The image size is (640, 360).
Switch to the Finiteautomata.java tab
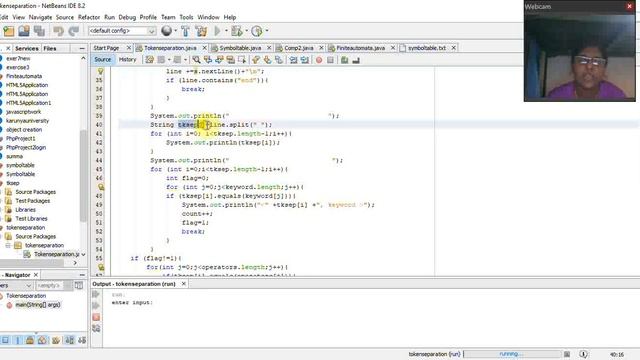[360, 48]
